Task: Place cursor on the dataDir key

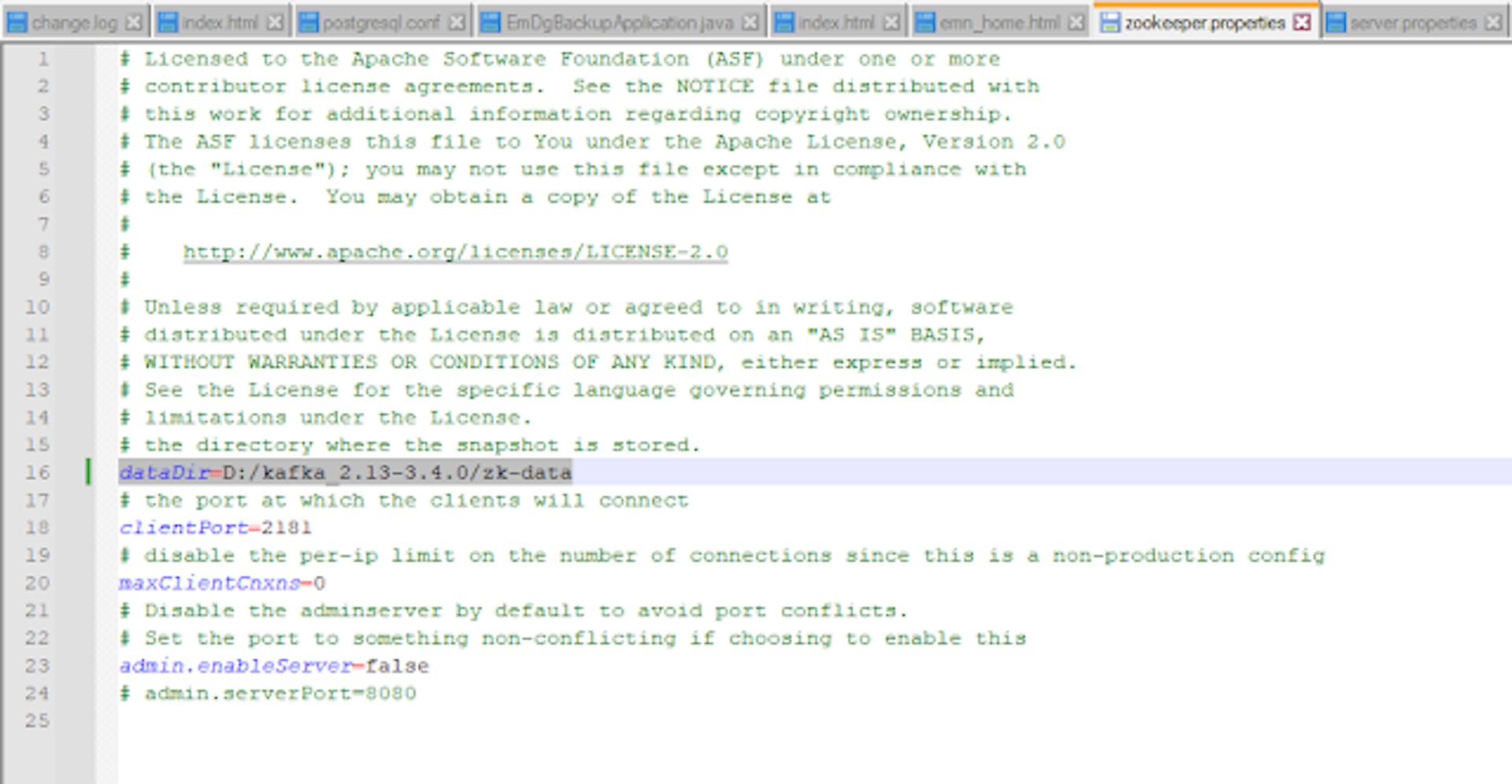Action: click(x=164, y=472)
